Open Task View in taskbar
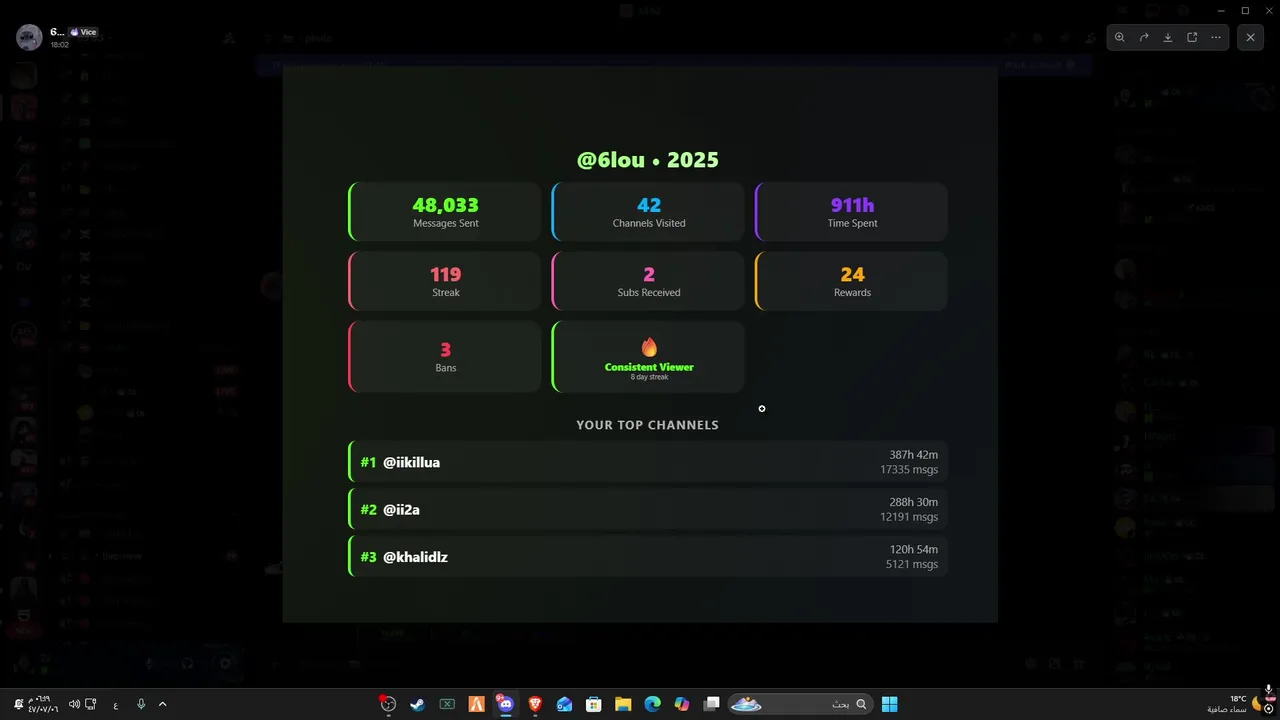The image size is (1280, 720). click(711, 704)
